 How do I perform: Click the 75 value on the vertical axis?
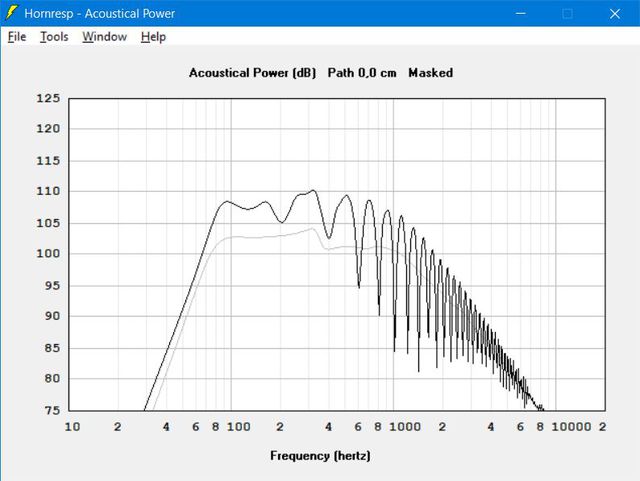pos(48,410)
